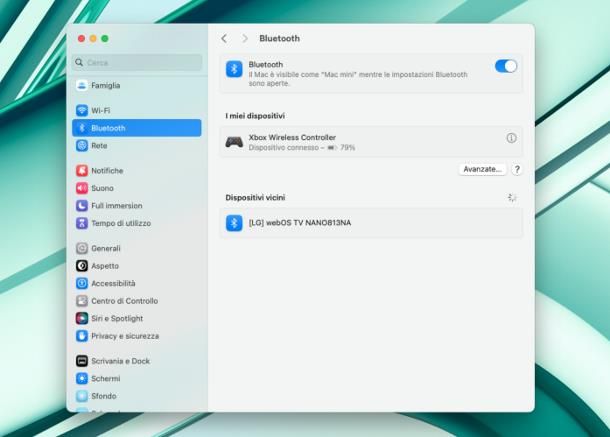
Task: Select the Xbox Wireless Controller device row
Action: click(x=371, y=142)
